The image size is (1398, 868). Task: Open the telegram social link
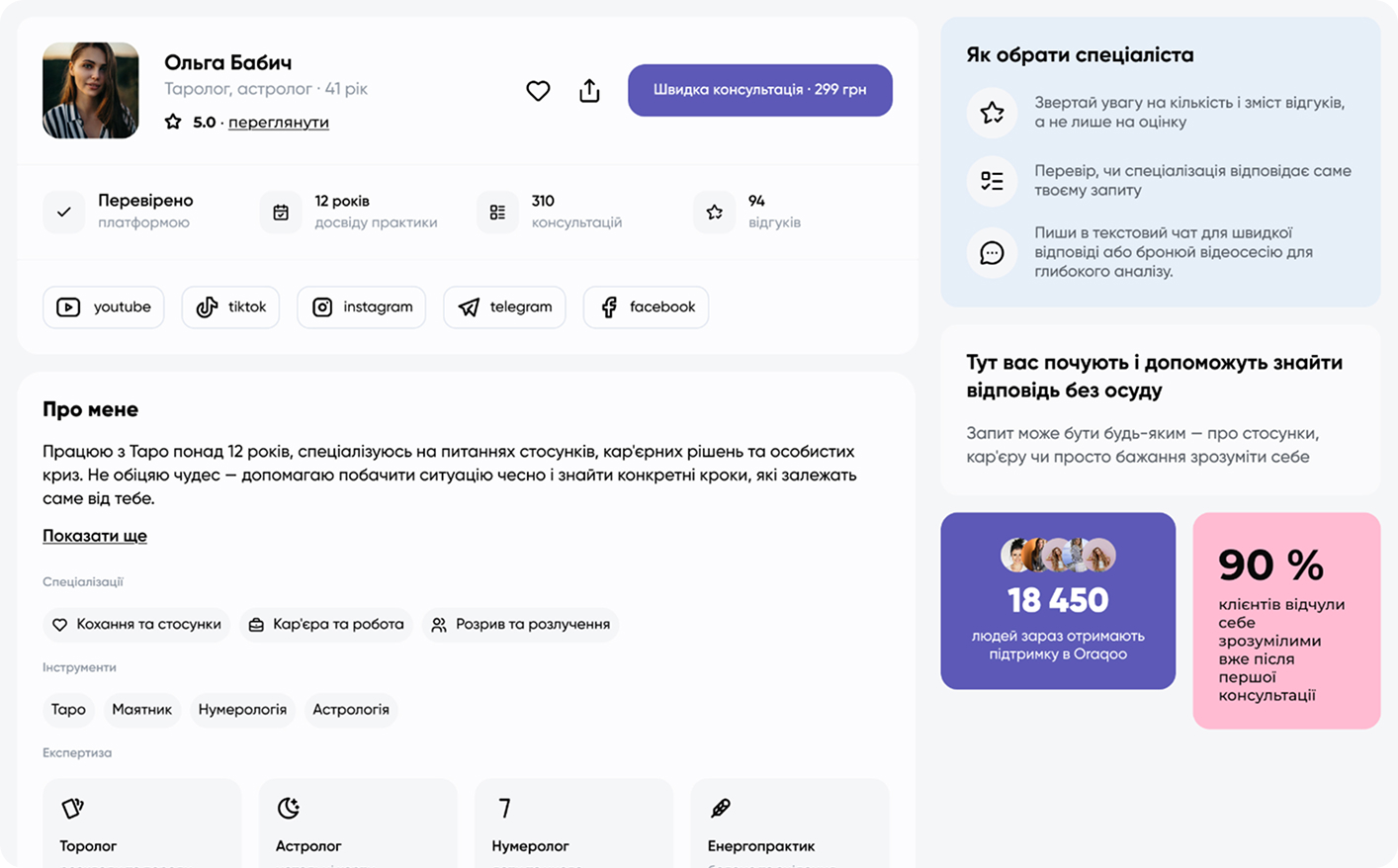pyautogui.click(x=504, y=307)
